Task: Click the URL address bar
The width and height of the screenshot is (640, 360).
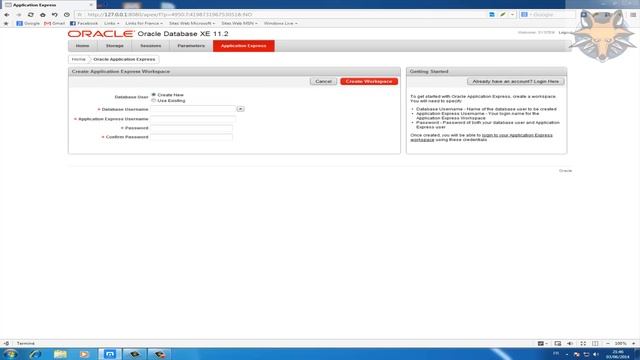Action: (x=282, y=15)
